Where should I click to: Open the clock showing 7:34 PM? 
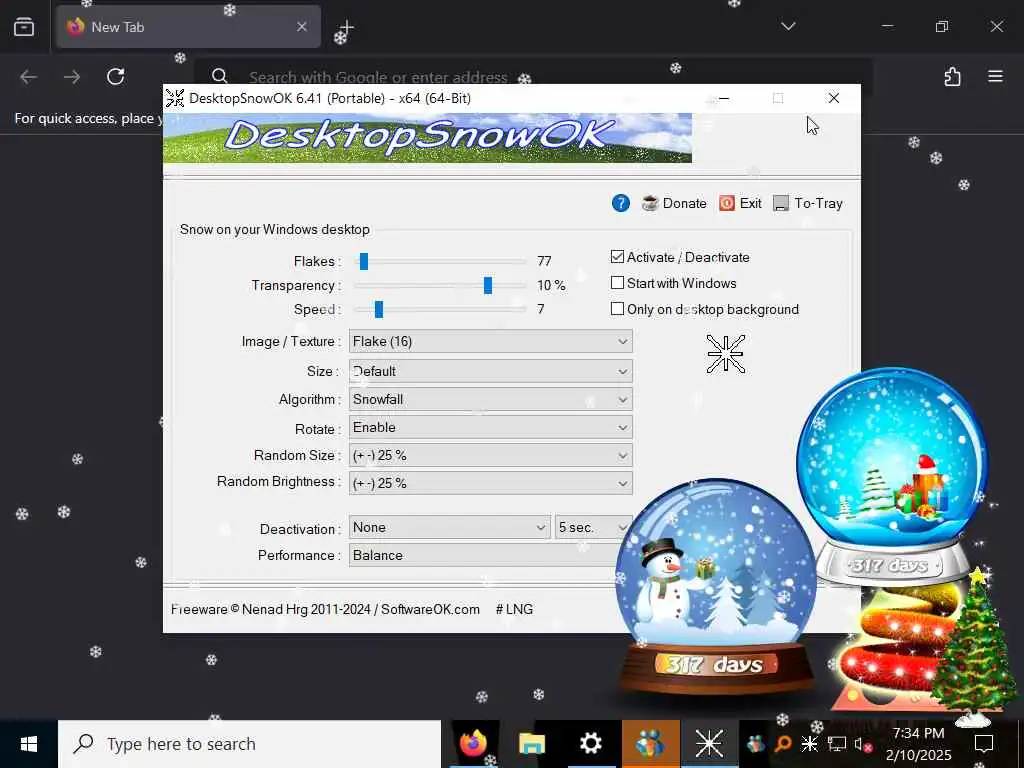coord(918,744)
